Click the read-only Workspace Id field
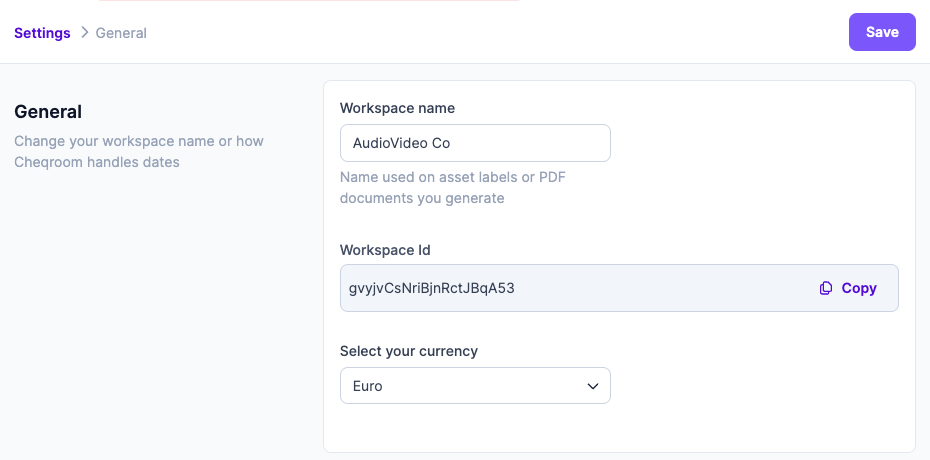 point(619,288)
